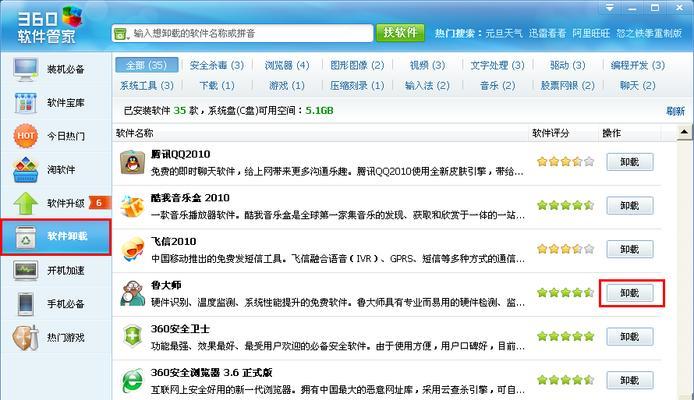
Task: Click the title 360安全浏览器 3.6 正式版
Action: point(212,373)
